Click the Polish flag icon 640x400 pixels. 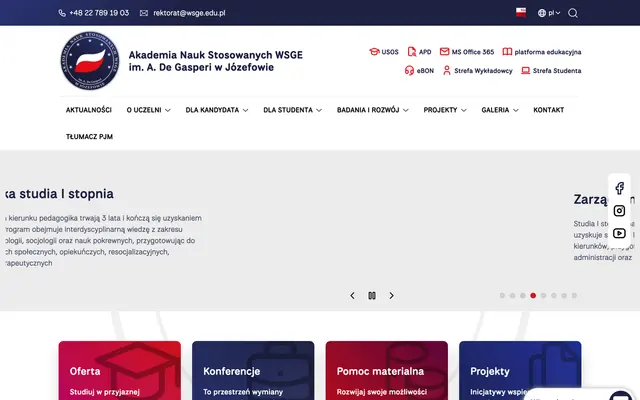click(521, 13)
